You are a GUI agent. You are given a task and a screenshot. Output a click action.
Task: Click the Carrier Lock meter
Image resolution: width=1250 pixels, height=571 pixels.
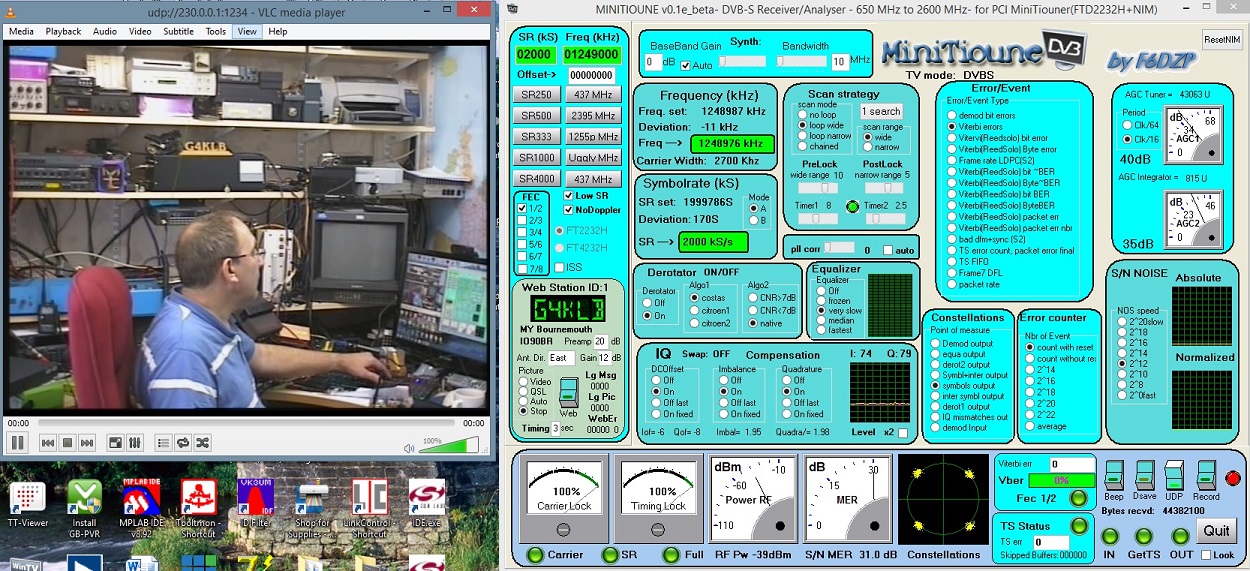[566, 500]
